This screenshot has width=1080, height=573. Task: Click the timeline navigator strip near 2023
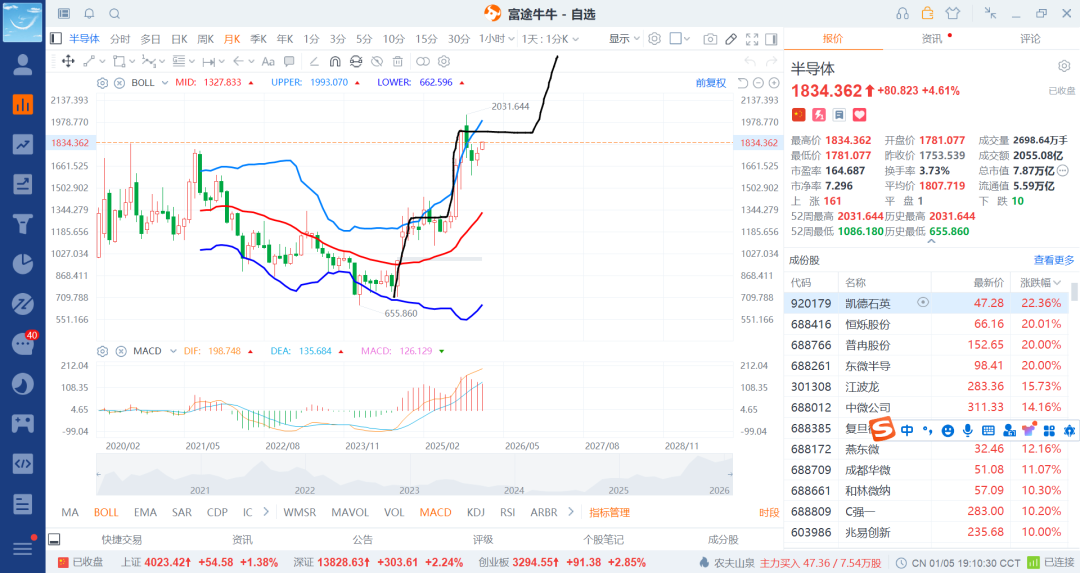(409, 476)
